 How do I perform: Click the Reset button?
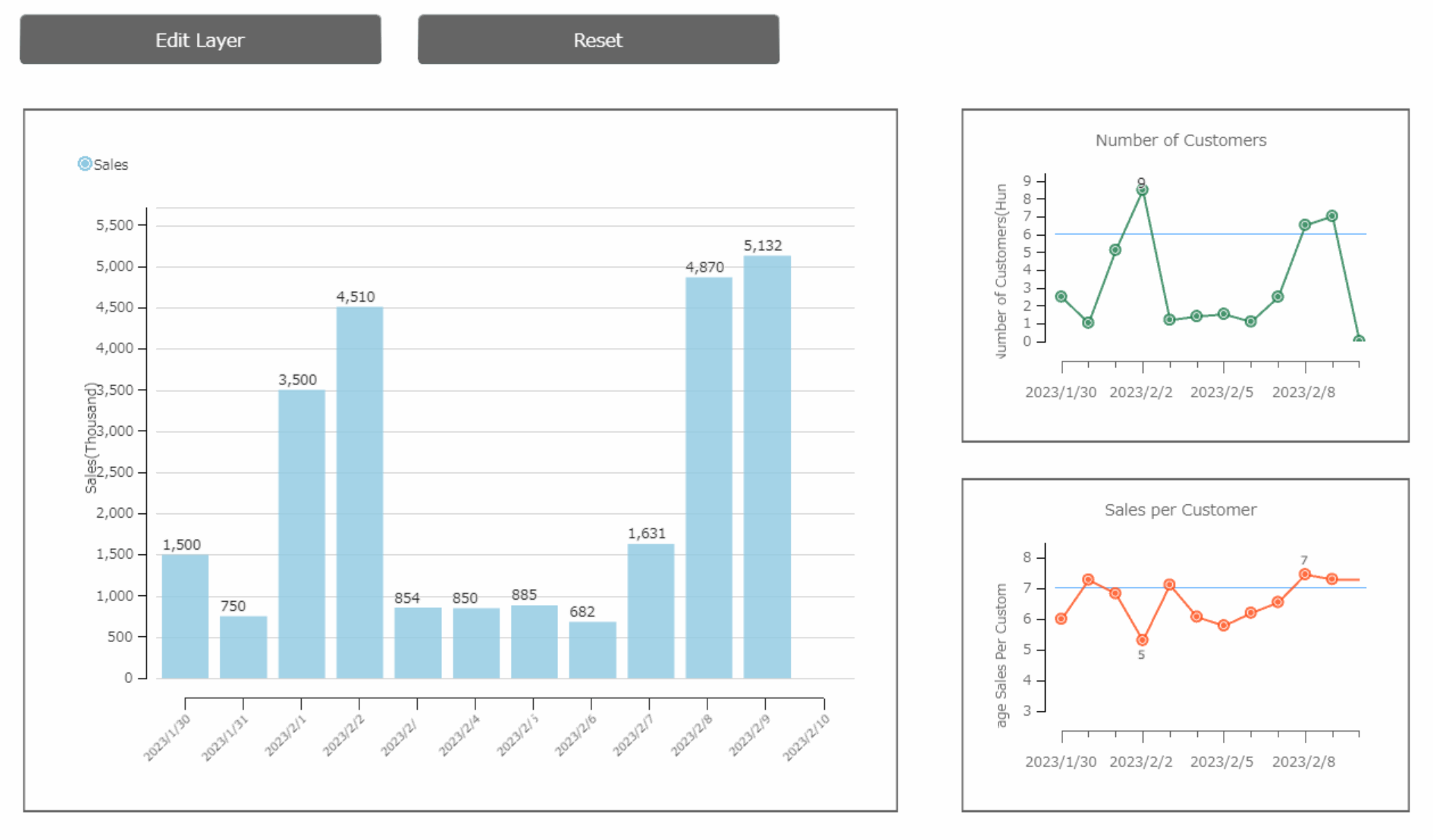(x=598, y=39)
